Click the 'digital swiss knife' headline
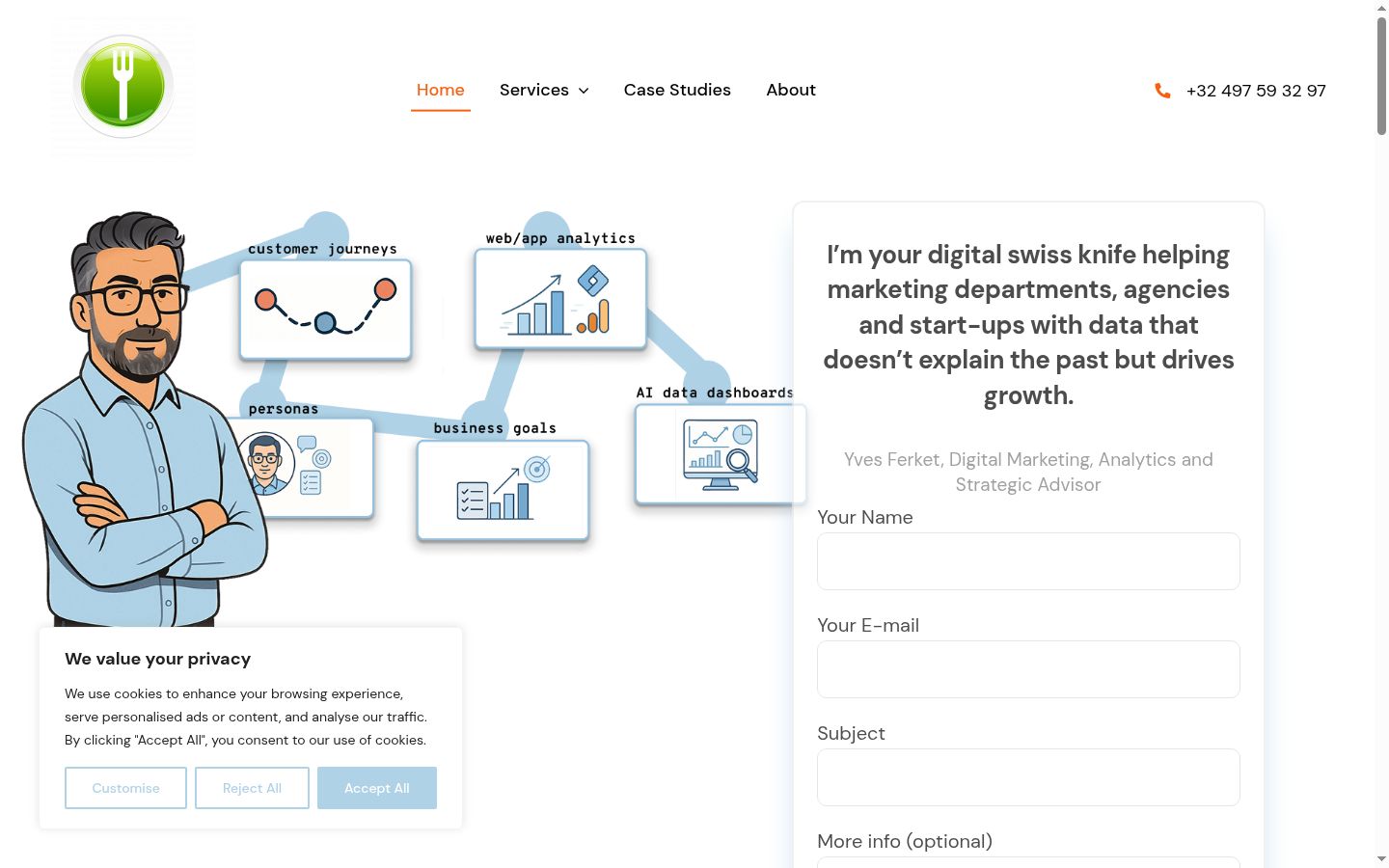The width and height of the screenshot is (1389, 868). point(1028,325)
